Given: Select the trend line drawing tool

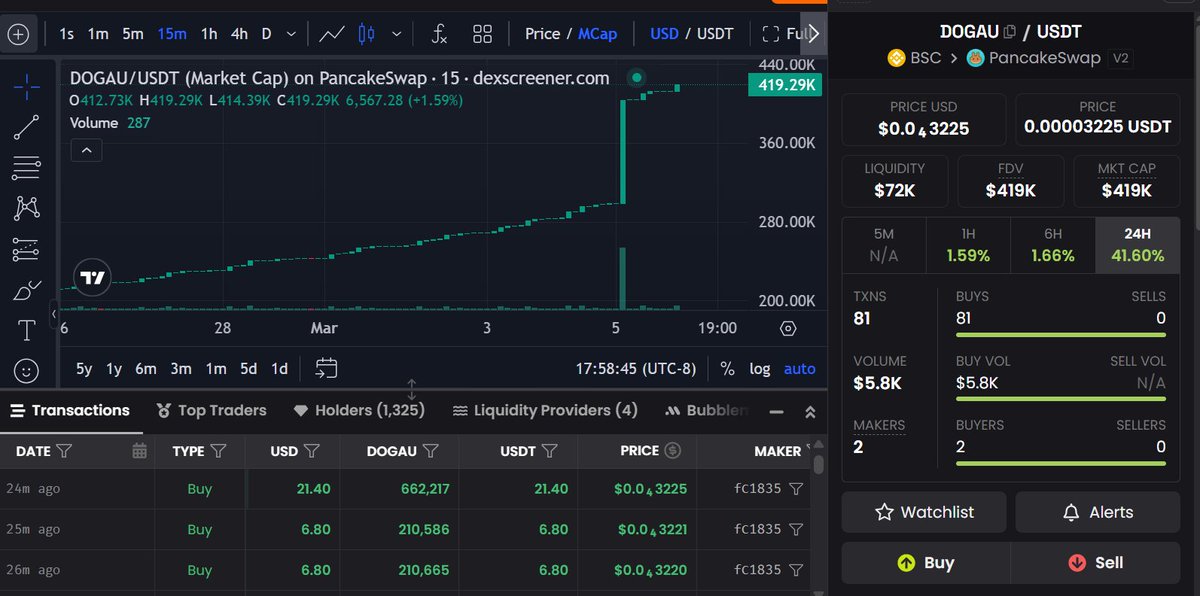Looking at the screenshot, I should click(27, 127).
